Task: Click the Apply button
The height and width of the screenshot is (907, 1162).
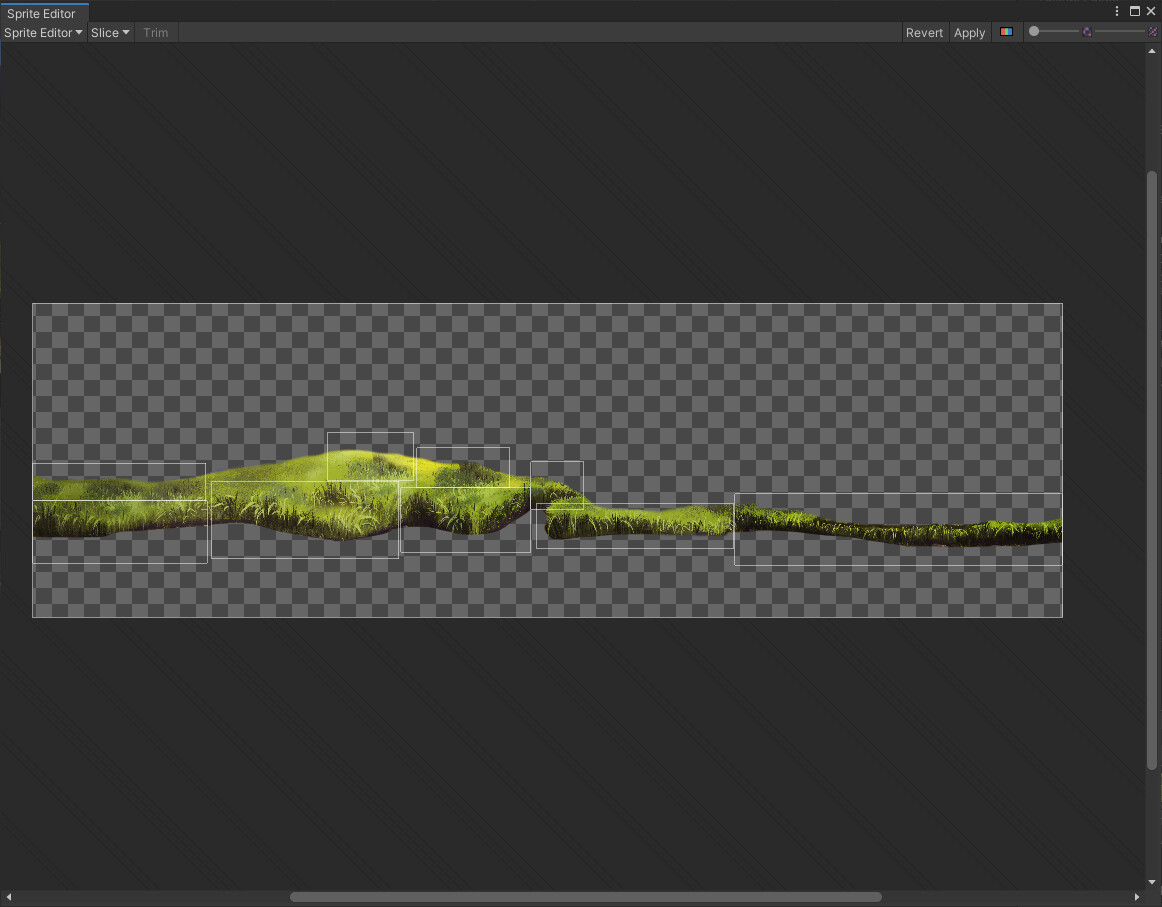Action: coord(968,32)
